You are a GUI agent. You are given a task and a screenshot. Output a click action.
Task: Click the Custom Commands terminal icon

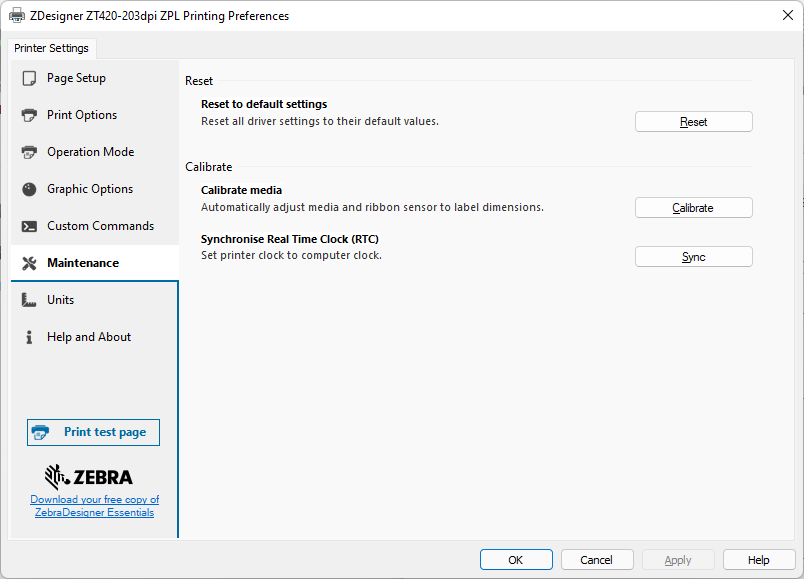[29, 226]
